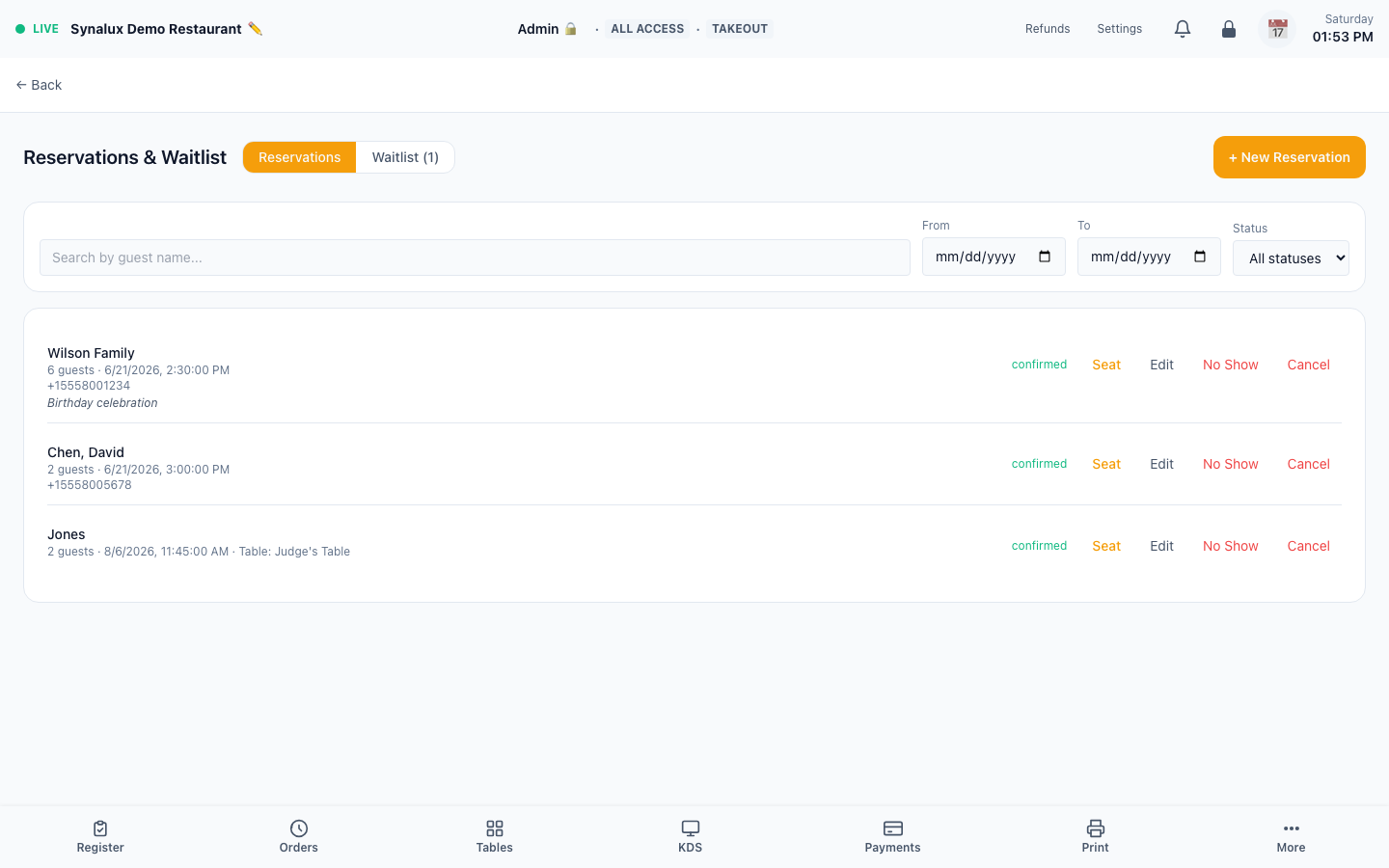Seat the Jones reservation
This screenshot has height=868, width=1389.
click(1106, 546)
